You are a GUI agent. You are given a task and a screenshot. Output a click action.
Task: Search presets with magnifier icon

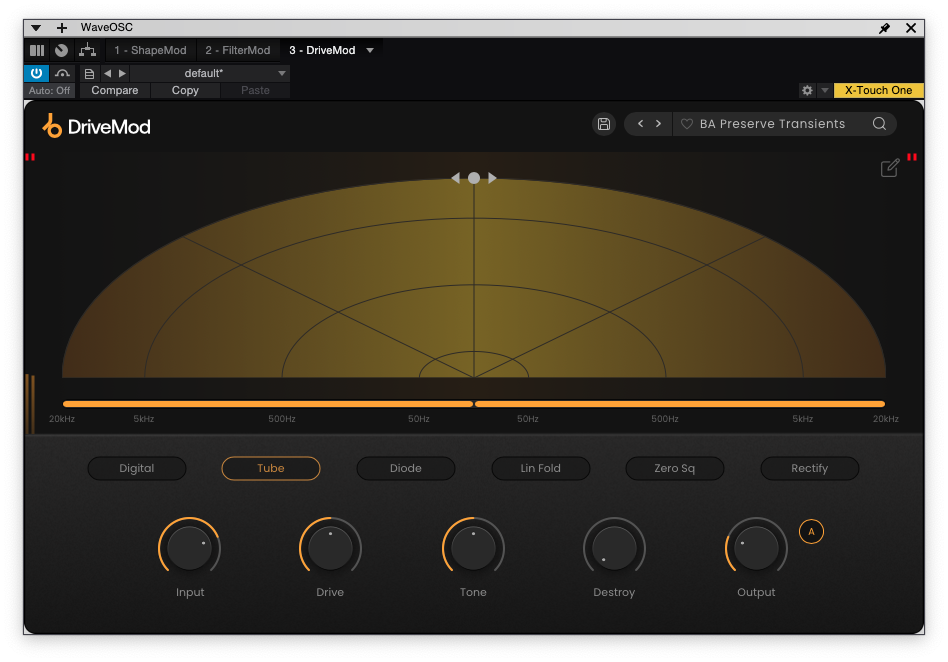(879, 124)
